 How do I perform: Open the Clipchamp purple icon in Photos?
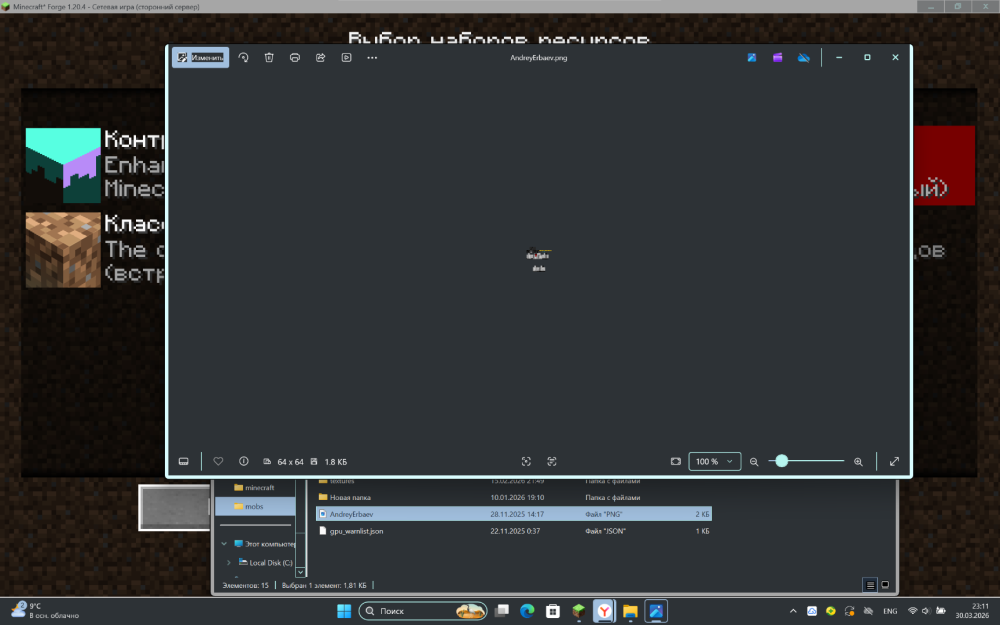click(777, 57)
